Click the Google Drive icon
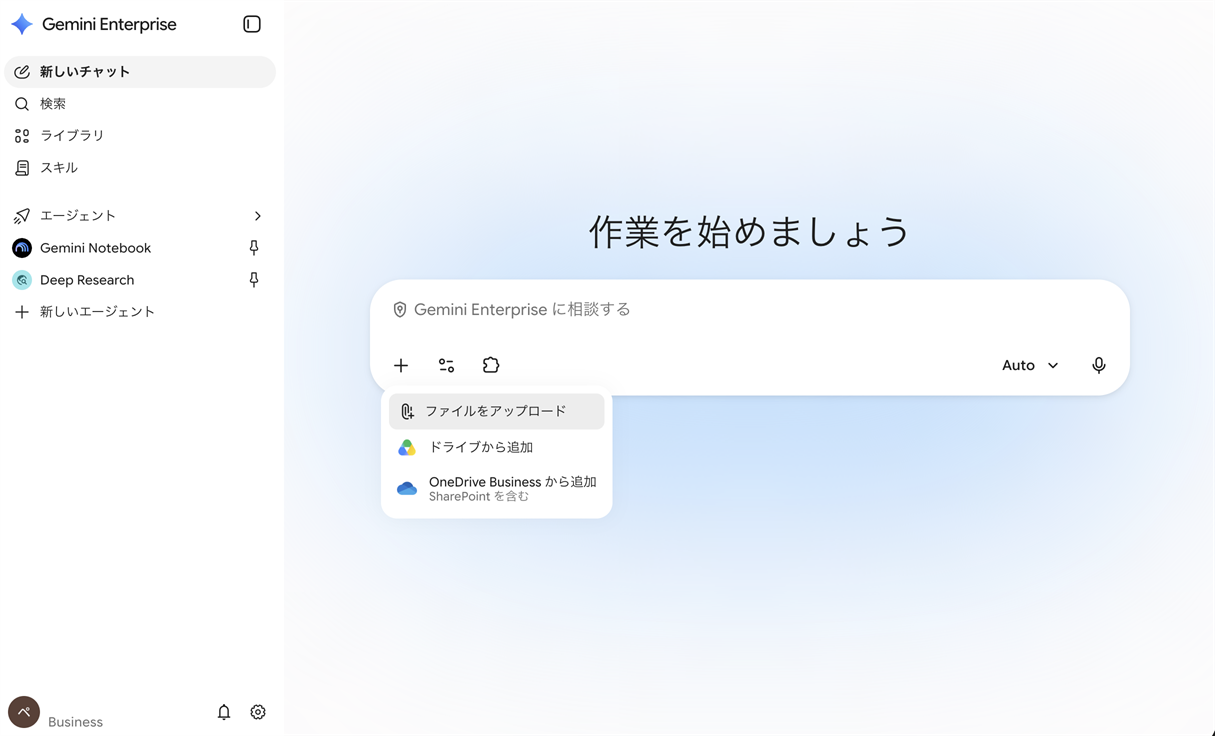The image size is (1215, 736). pos(407,448)
